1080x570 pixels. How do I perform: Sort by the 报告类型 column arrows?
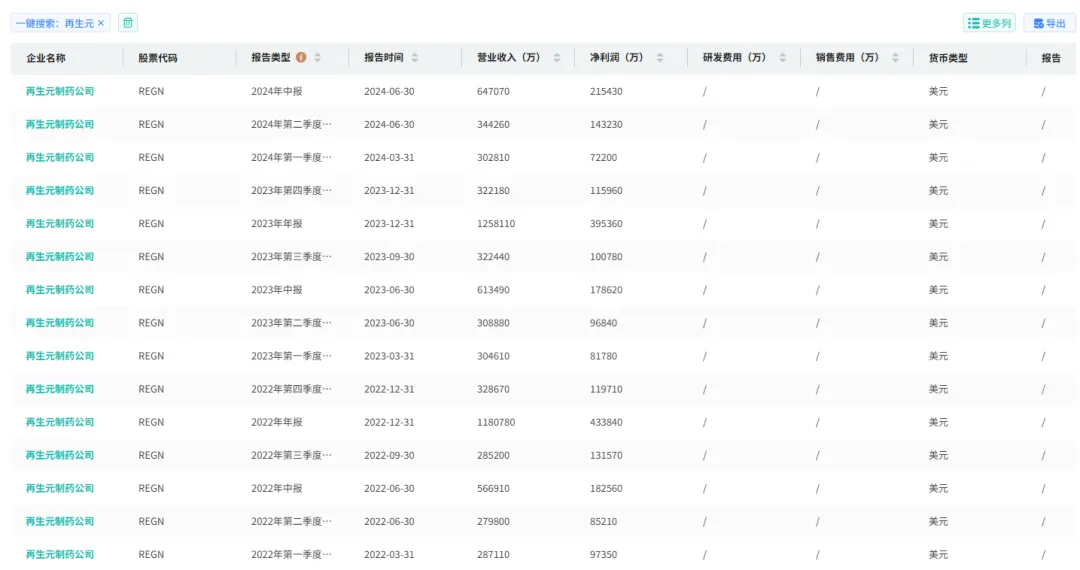point(318,58)
